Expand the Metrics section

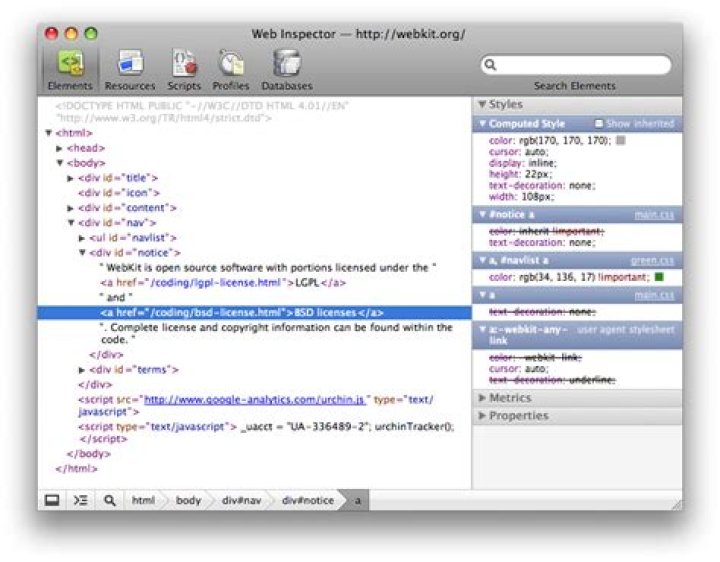point(482,398)
